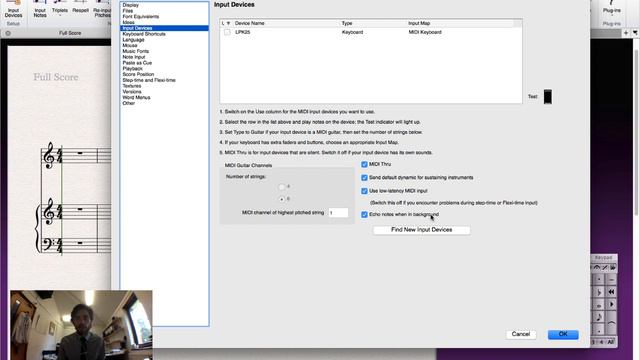
Task: Select the whole note on Keypad
Action: click(x=599, y=304)
